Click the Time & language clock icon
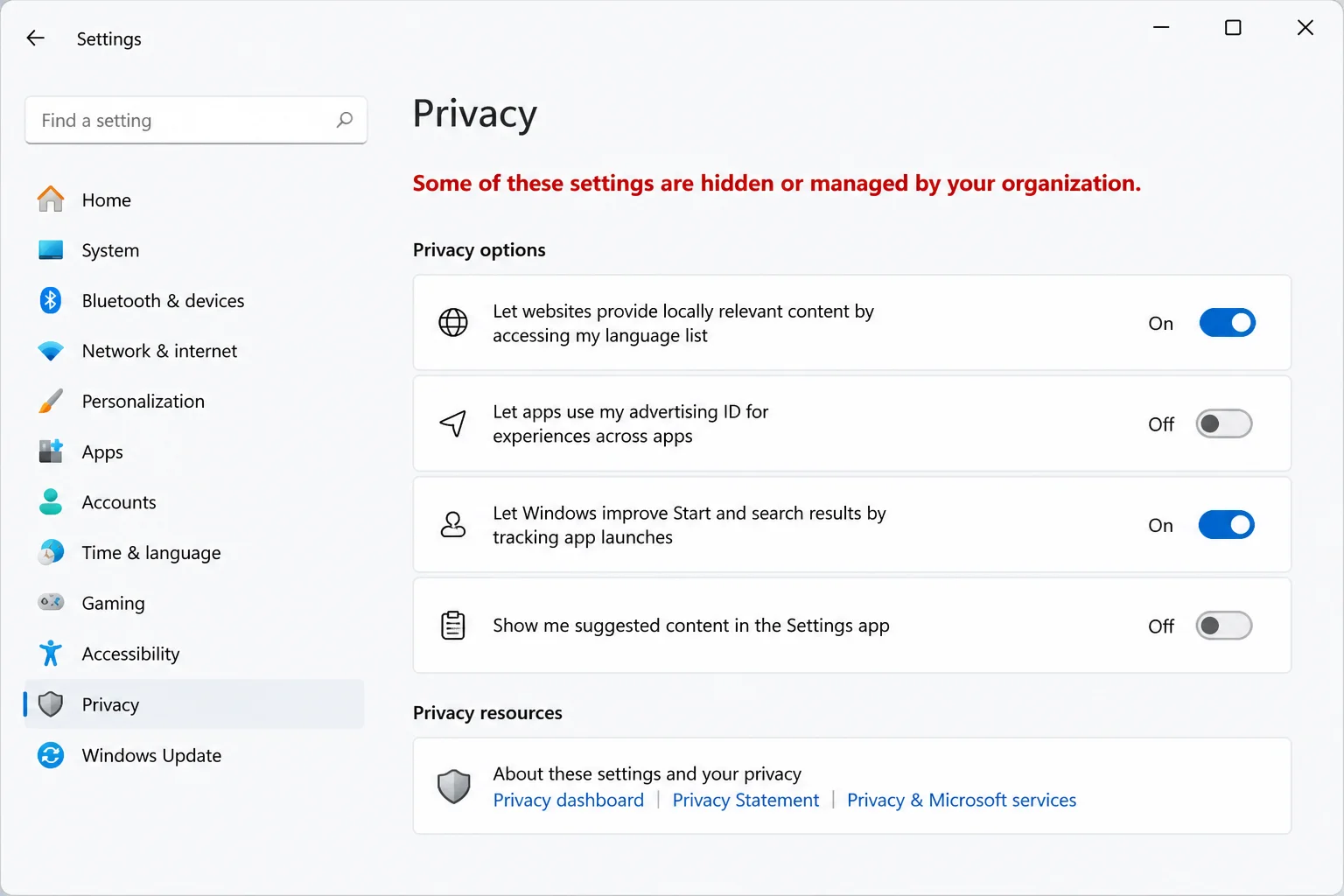The width and height of the screenshot is (1344, 896). point(51,552)
